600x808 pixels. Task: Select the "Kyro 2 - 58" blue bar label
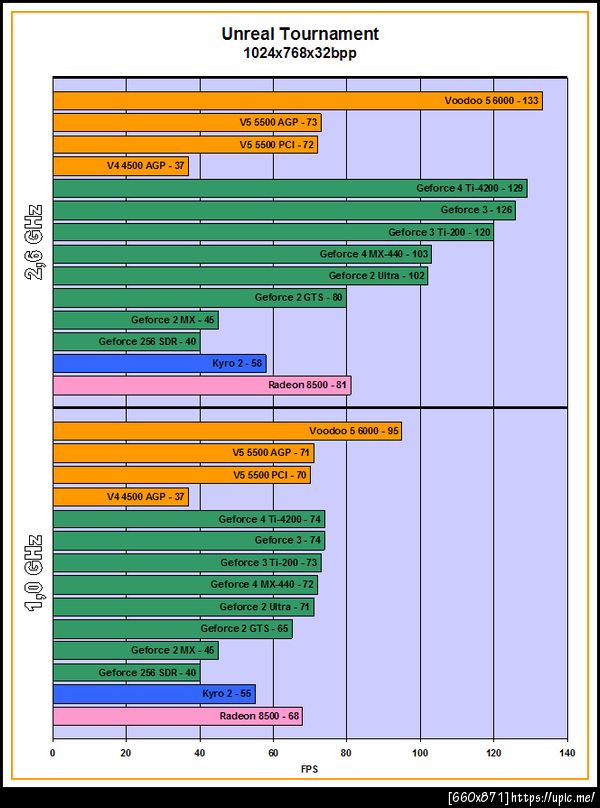coord(237,364)
